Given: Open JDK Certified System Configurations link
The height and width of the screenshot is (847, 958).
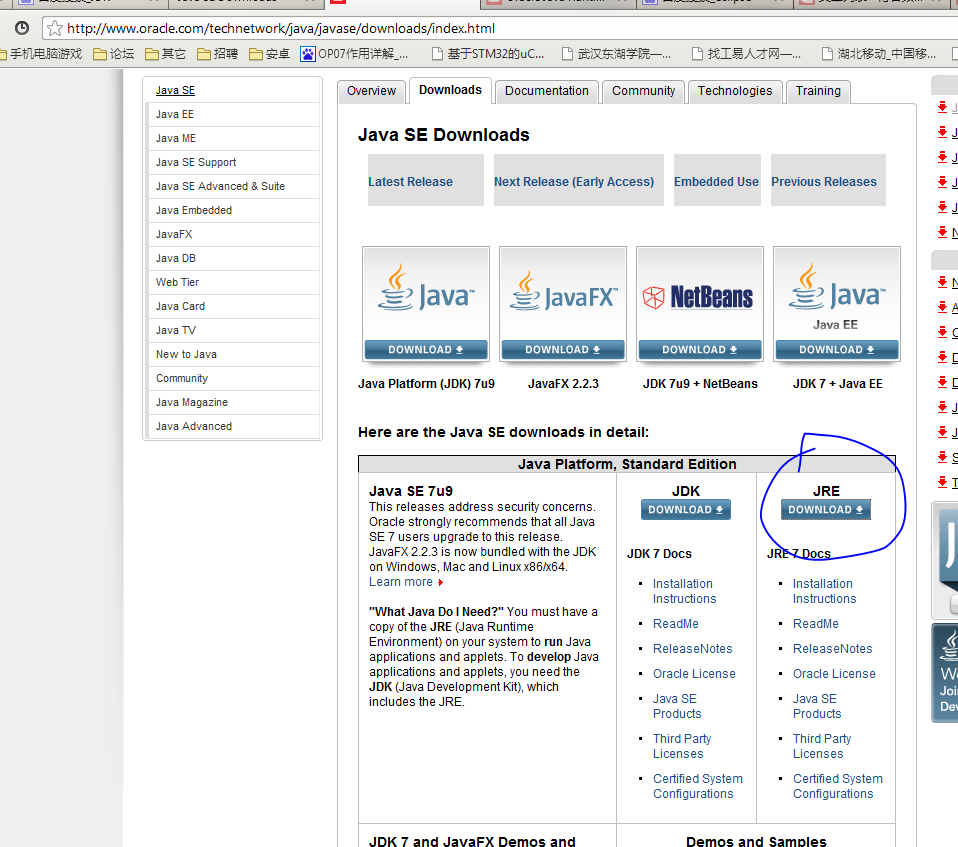Looking at the screenshot, I should point(698,786).
